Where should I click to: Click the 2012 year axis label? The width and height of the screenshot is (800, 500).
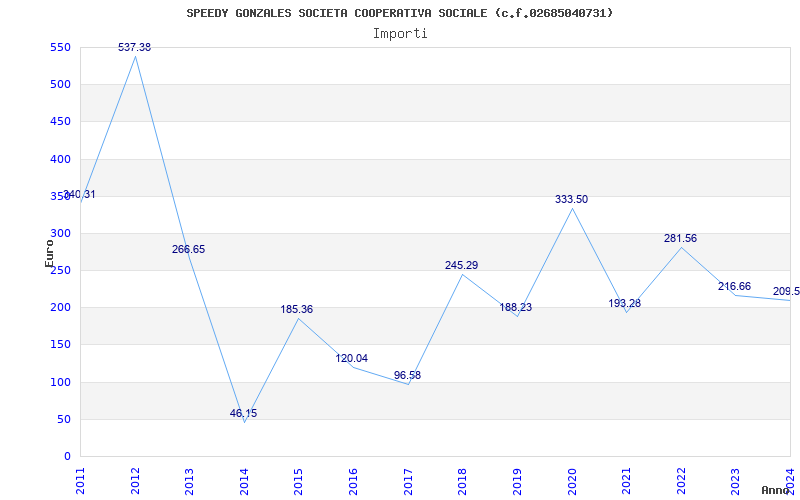[135, 481]
